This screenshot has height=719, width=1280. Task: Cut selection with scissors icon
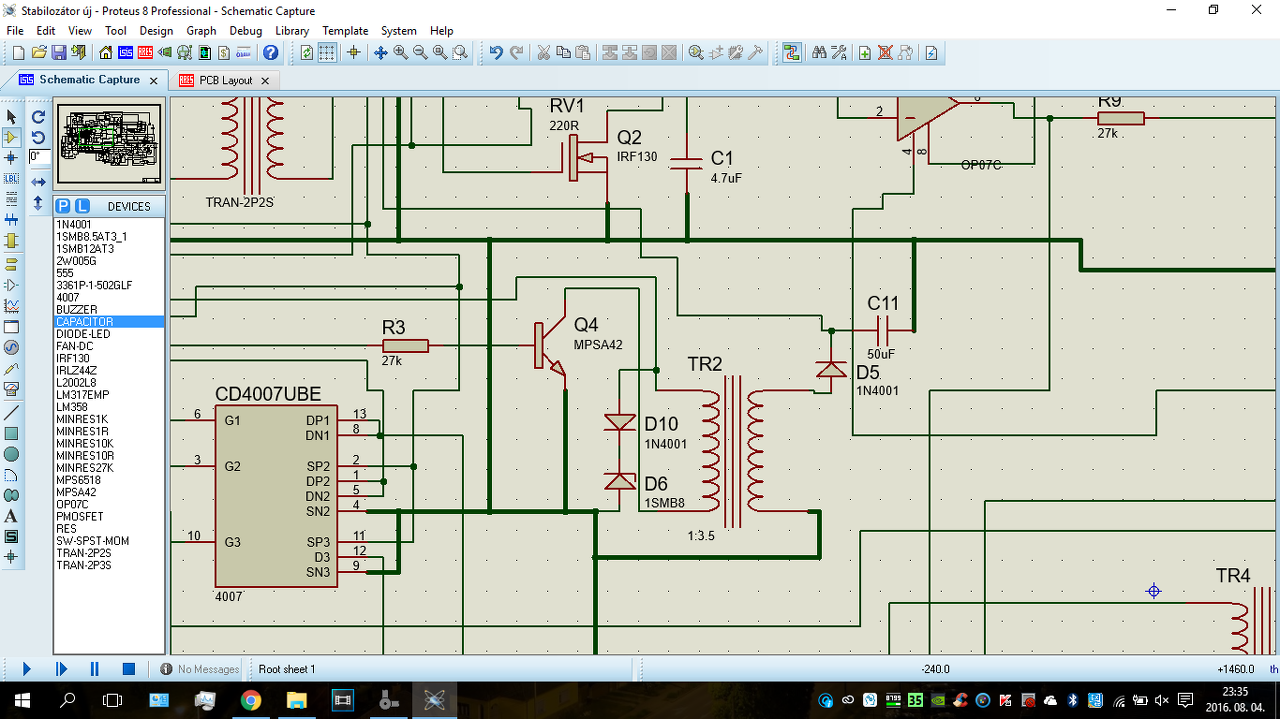(544, 53)
